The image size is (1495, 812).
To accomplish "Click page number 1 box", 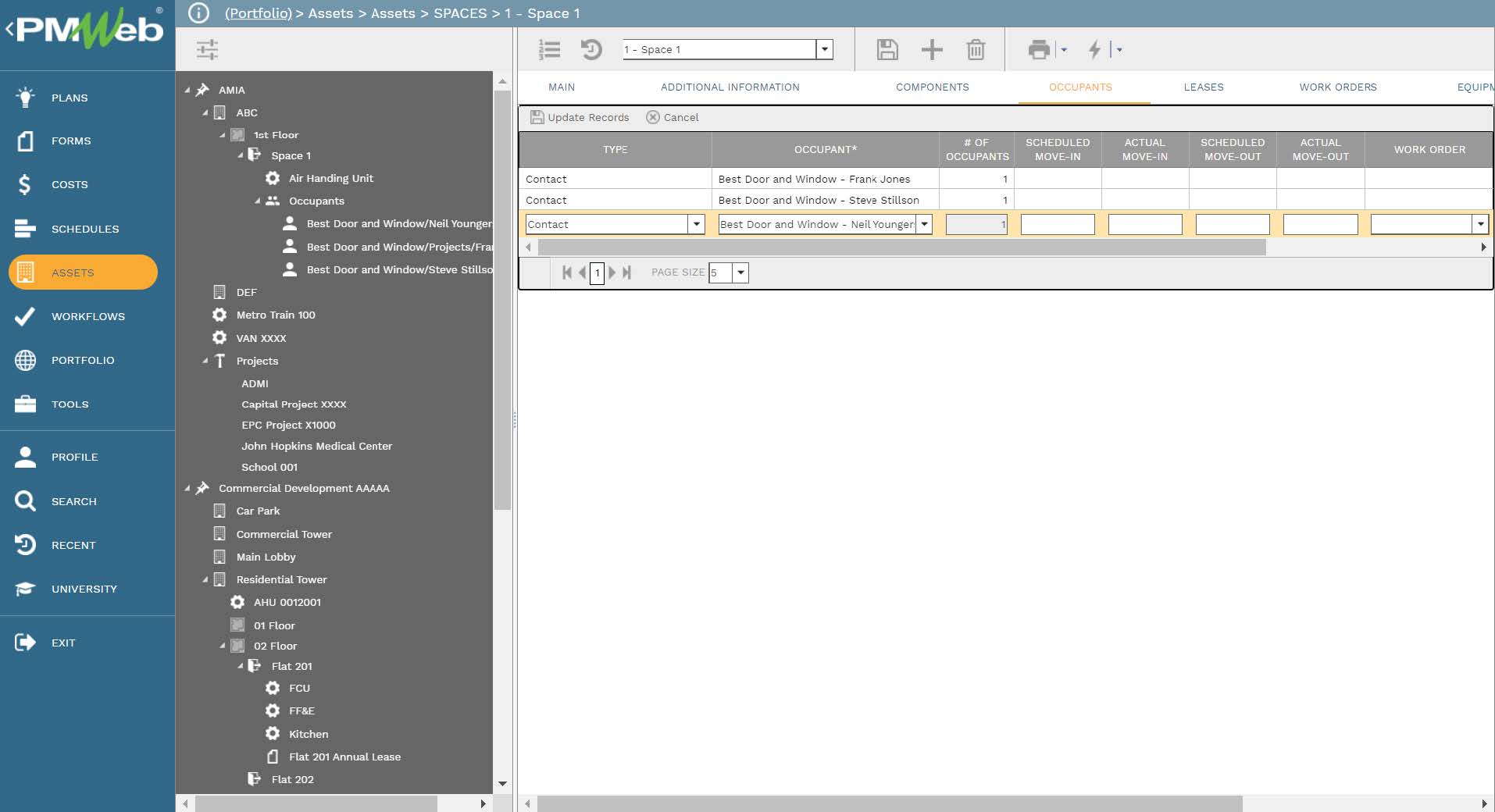I will tap(597, 272).
